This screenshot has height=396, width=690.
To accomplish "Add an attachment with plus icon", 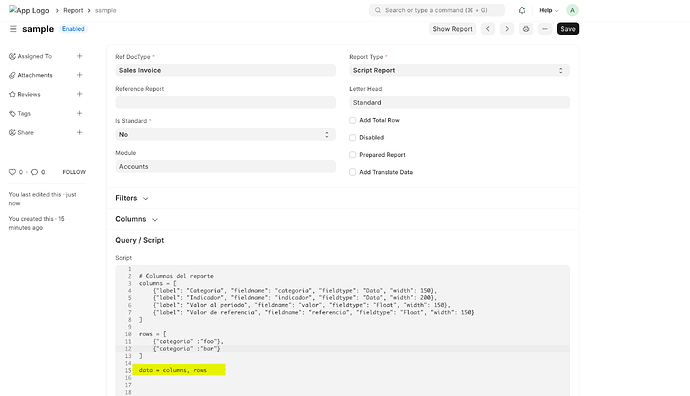I will click(x=80, y=75).
